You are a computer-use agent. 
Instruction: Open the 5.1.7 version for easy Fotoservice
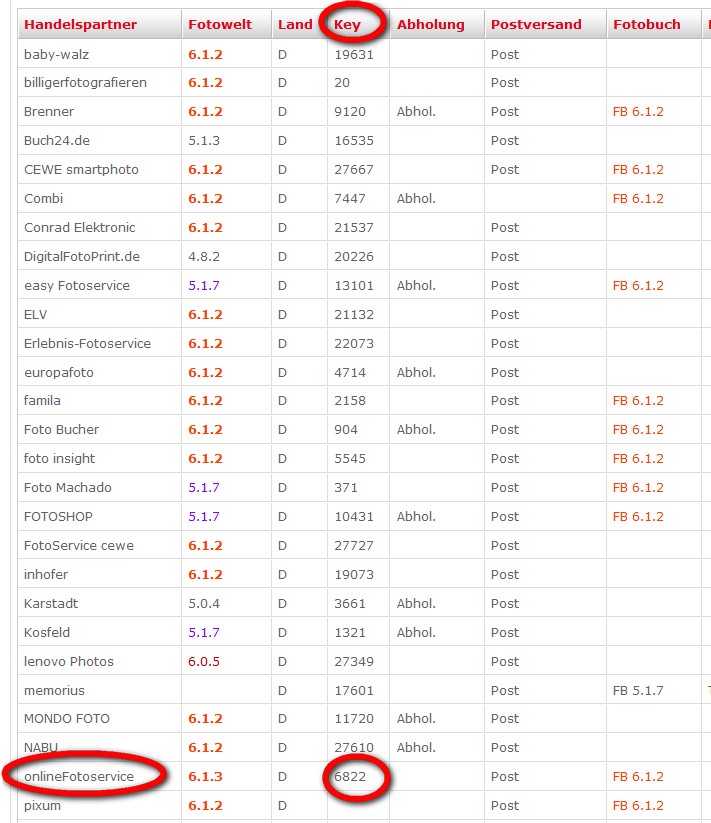203,285
